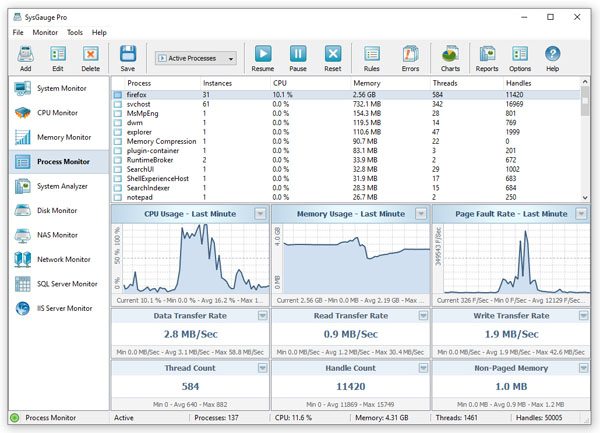Sort by the Process column header
Image resolution: width=600 pixels, height=433 pixels.
[162, 83]
